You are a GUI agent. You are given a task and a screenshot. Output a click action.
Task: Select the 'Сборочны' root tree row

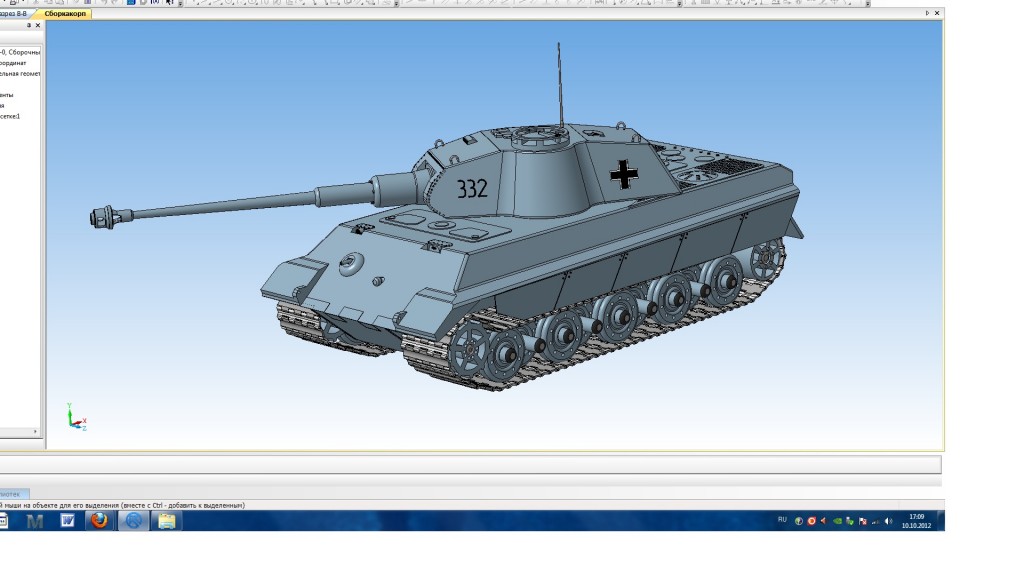[x=21, y=52]
